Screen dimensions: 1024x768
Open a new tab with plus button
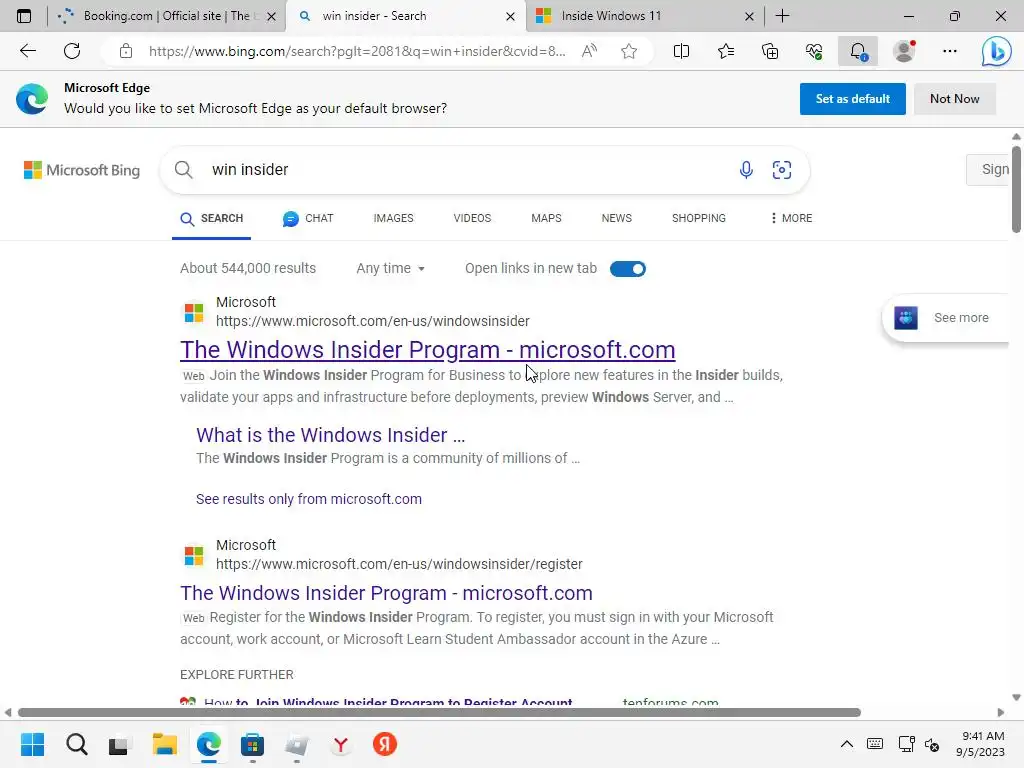[x=782, y=16]
